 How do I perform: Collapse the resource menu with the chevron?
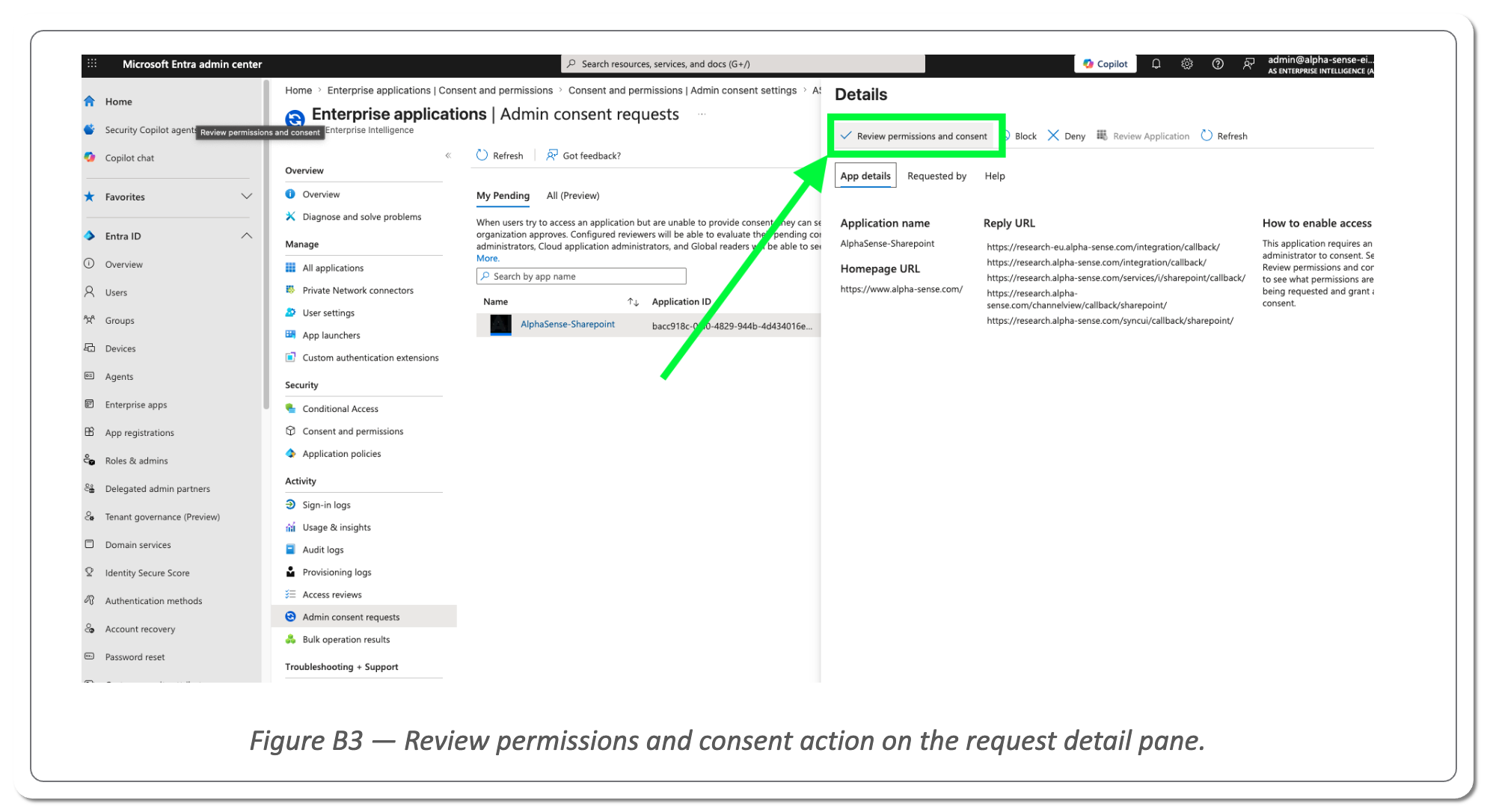coord(448,156)
